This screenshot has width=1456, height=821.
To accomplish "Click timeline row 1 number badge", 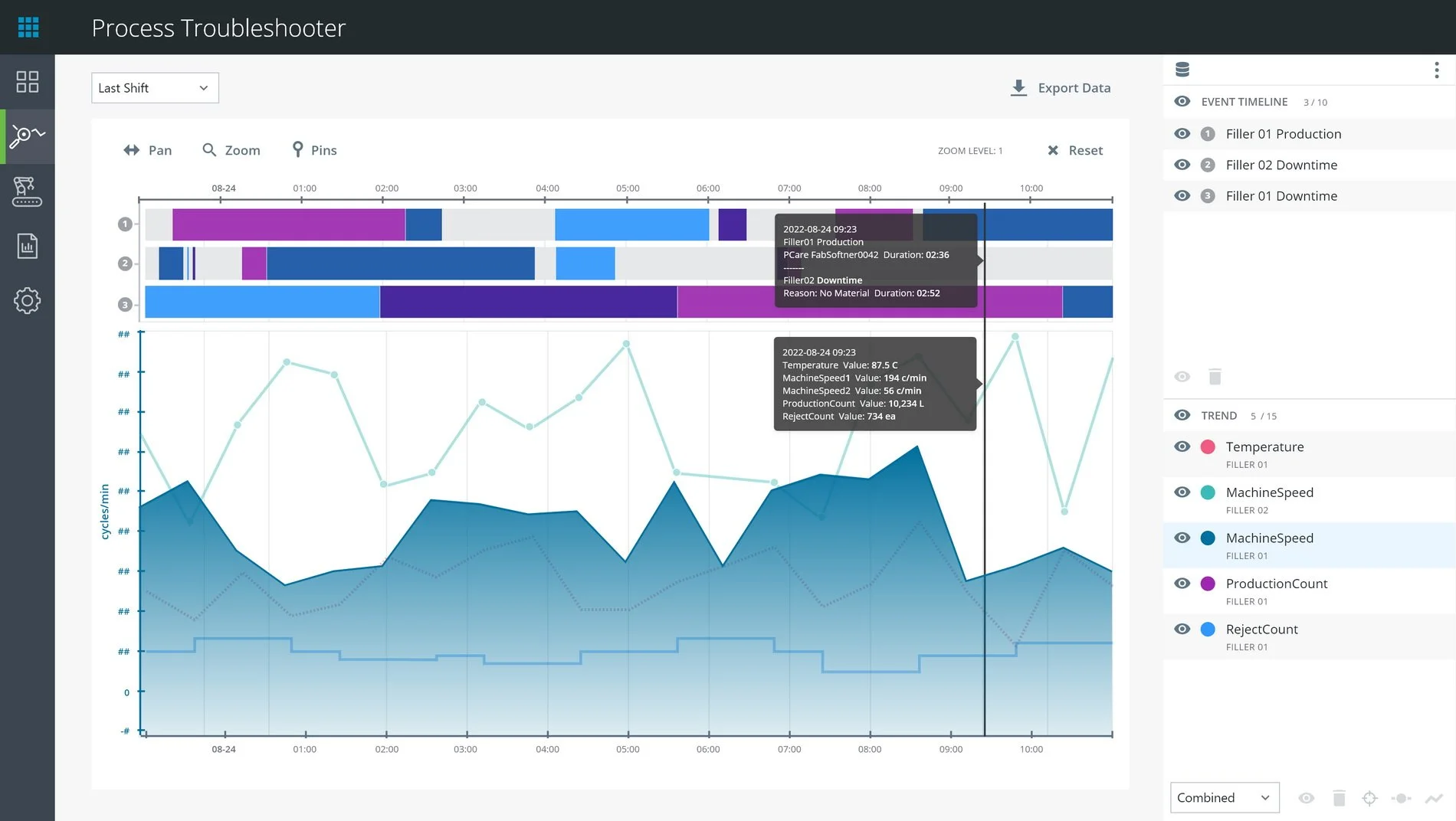I will point(125,224).
